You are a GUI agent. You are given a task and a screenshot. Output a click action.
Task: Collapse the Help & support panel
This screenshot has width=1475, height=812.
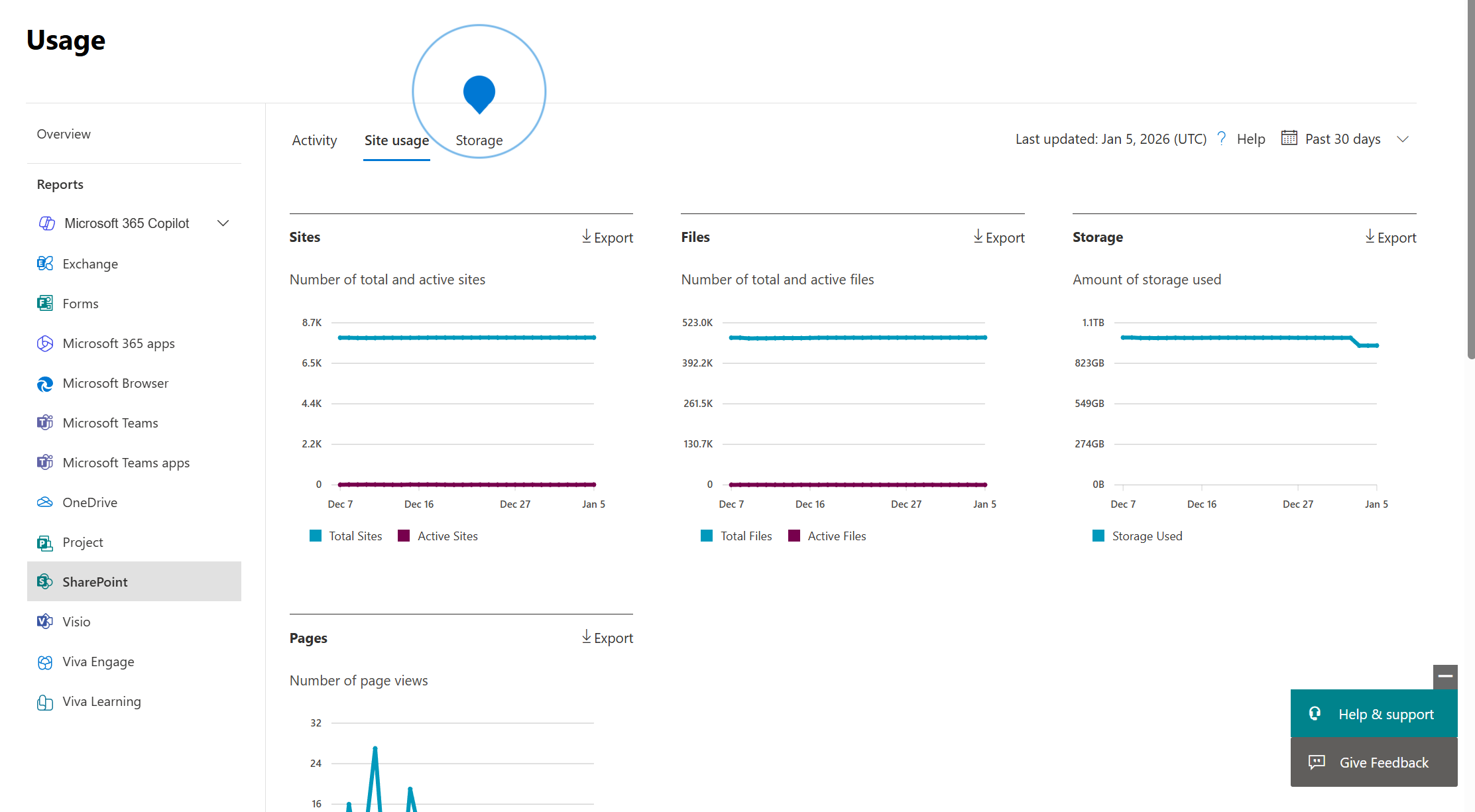click(x=1445, y=677)
